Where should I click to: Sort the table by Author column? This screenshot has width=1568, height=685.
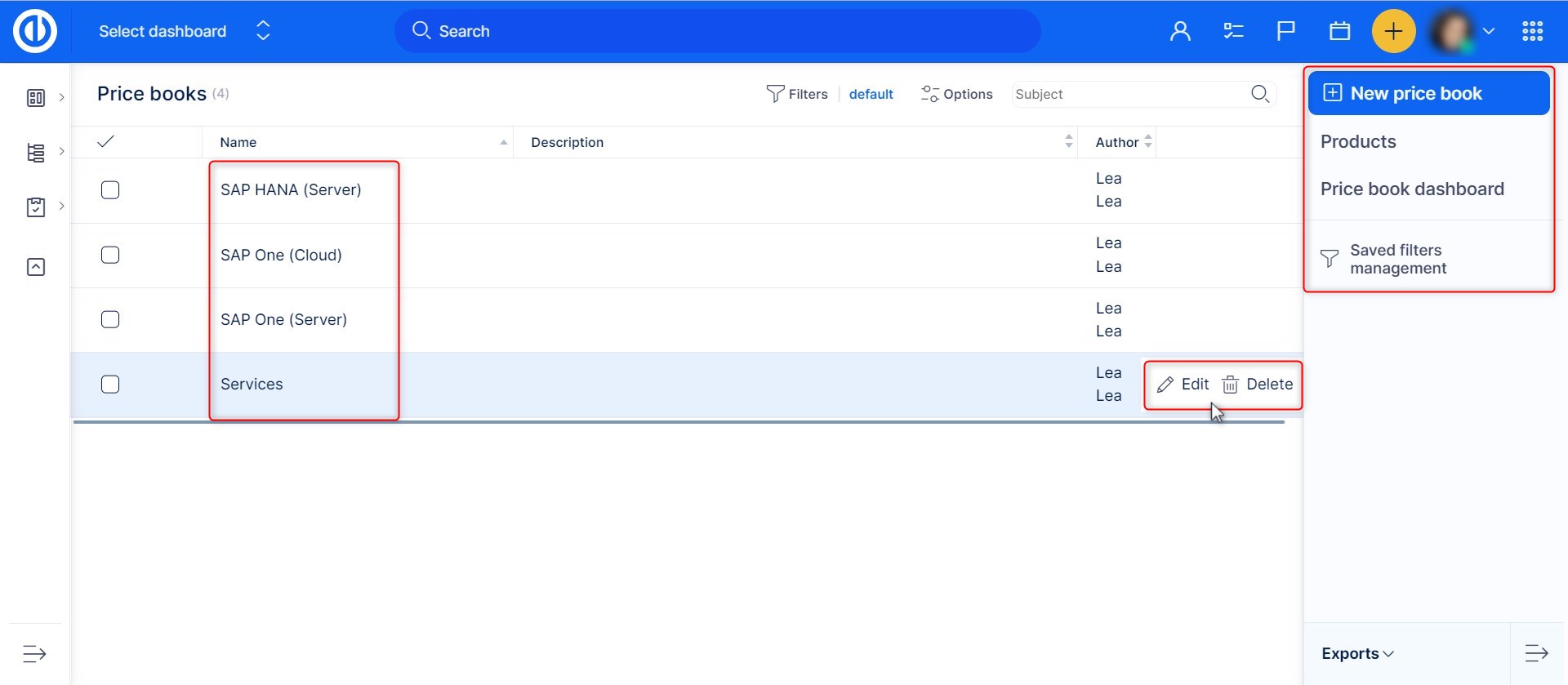[1117, 142]
